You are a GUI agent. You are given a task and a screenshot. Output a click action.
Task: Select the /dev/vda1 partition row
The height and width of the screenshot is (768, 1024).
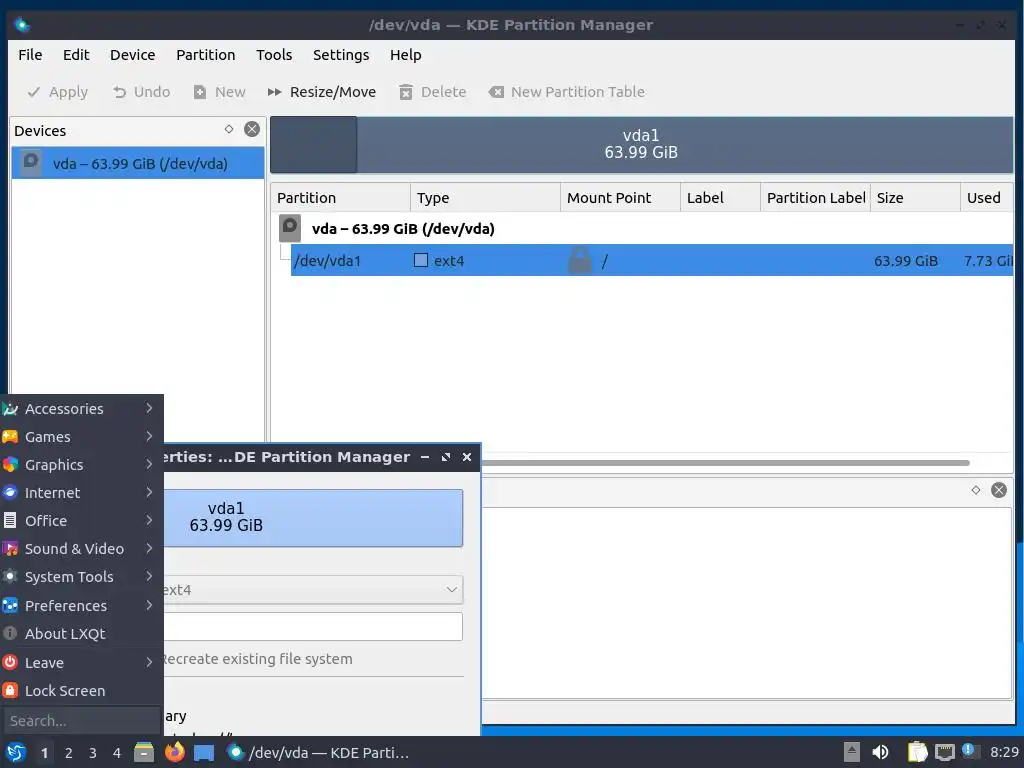[652, 261]
